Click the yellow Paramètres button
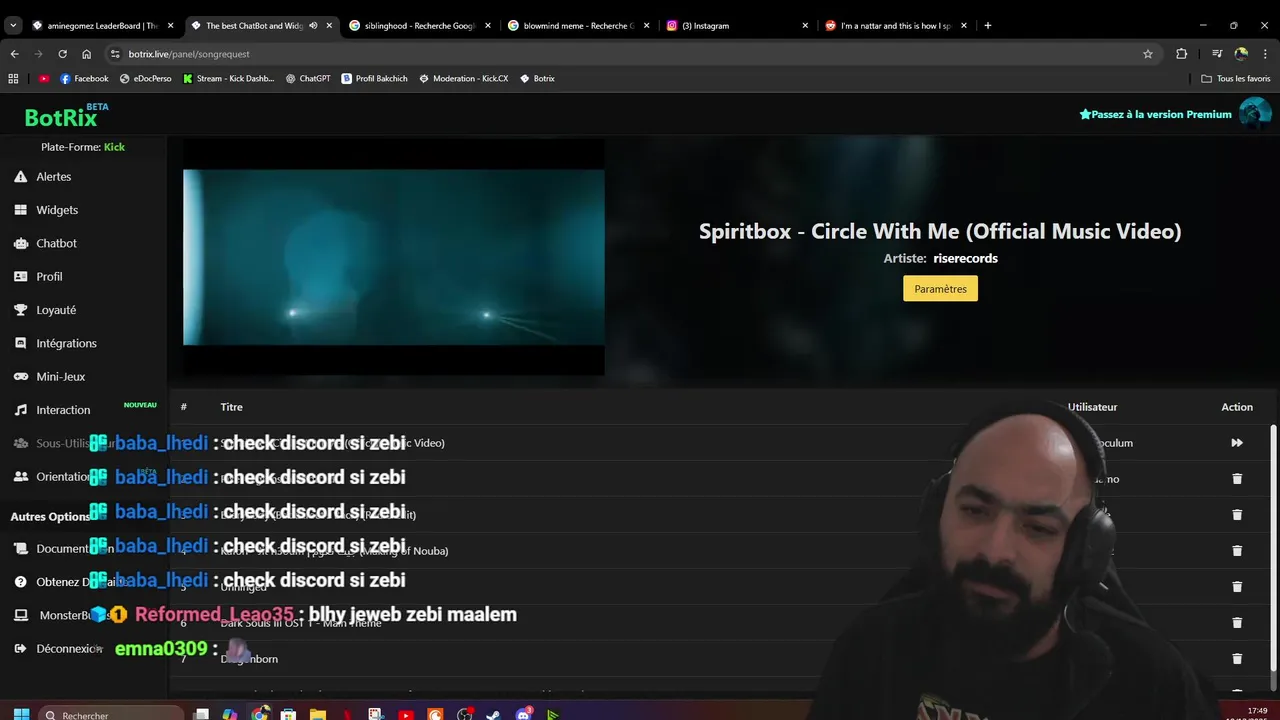The image size is (1280, 720). point(940,289)
